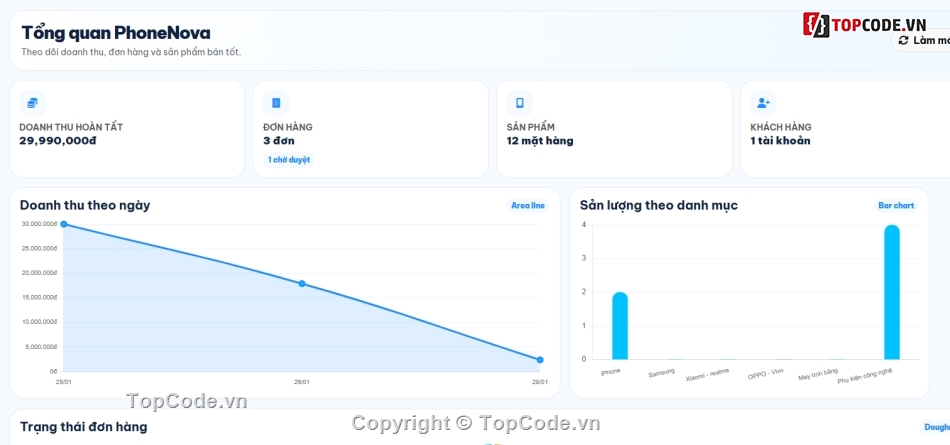Click the 'Trạng thái đơn hàng' section title
This screenshot has height=445, width=950.
(84, 427)
